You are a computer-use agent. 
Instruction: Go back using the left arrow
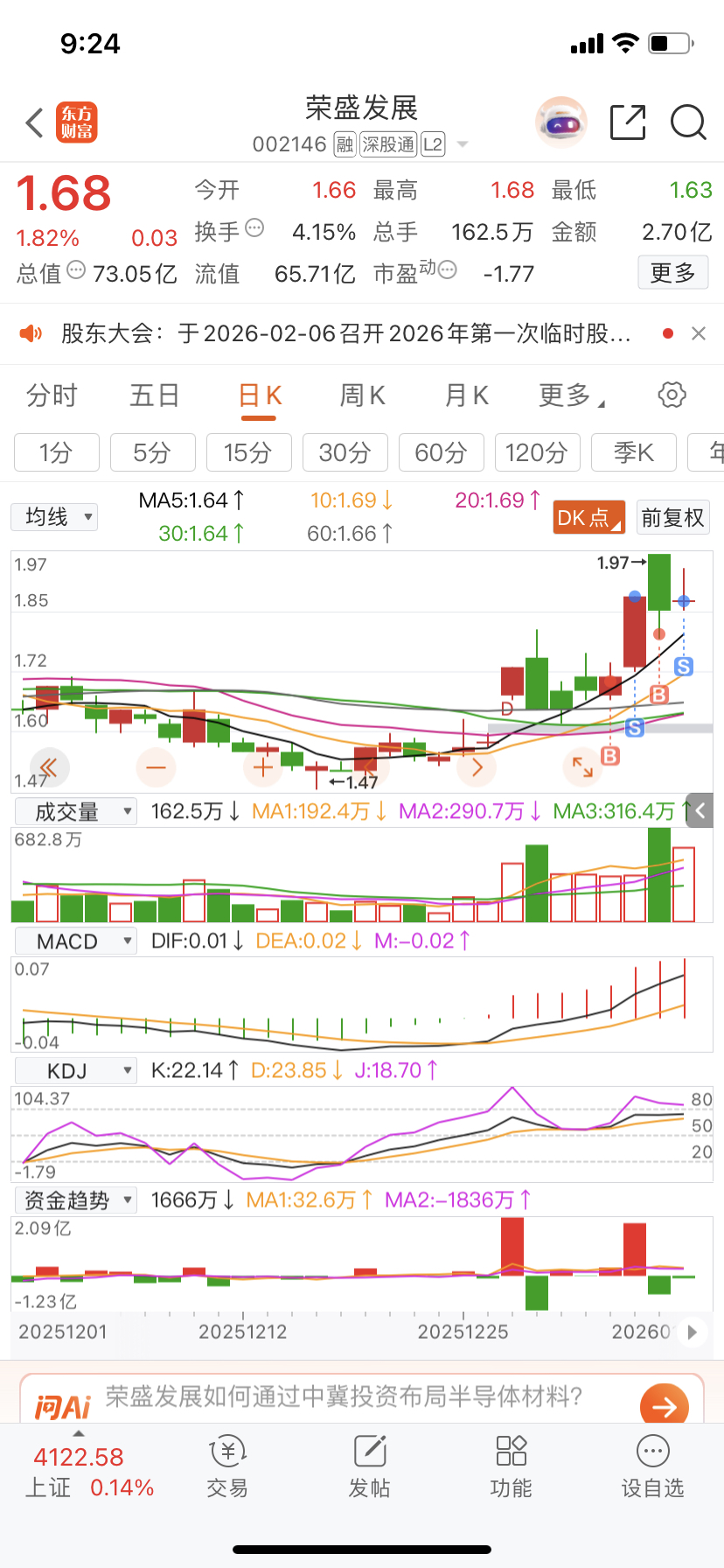pyautogui.click(x=35, y=123)
